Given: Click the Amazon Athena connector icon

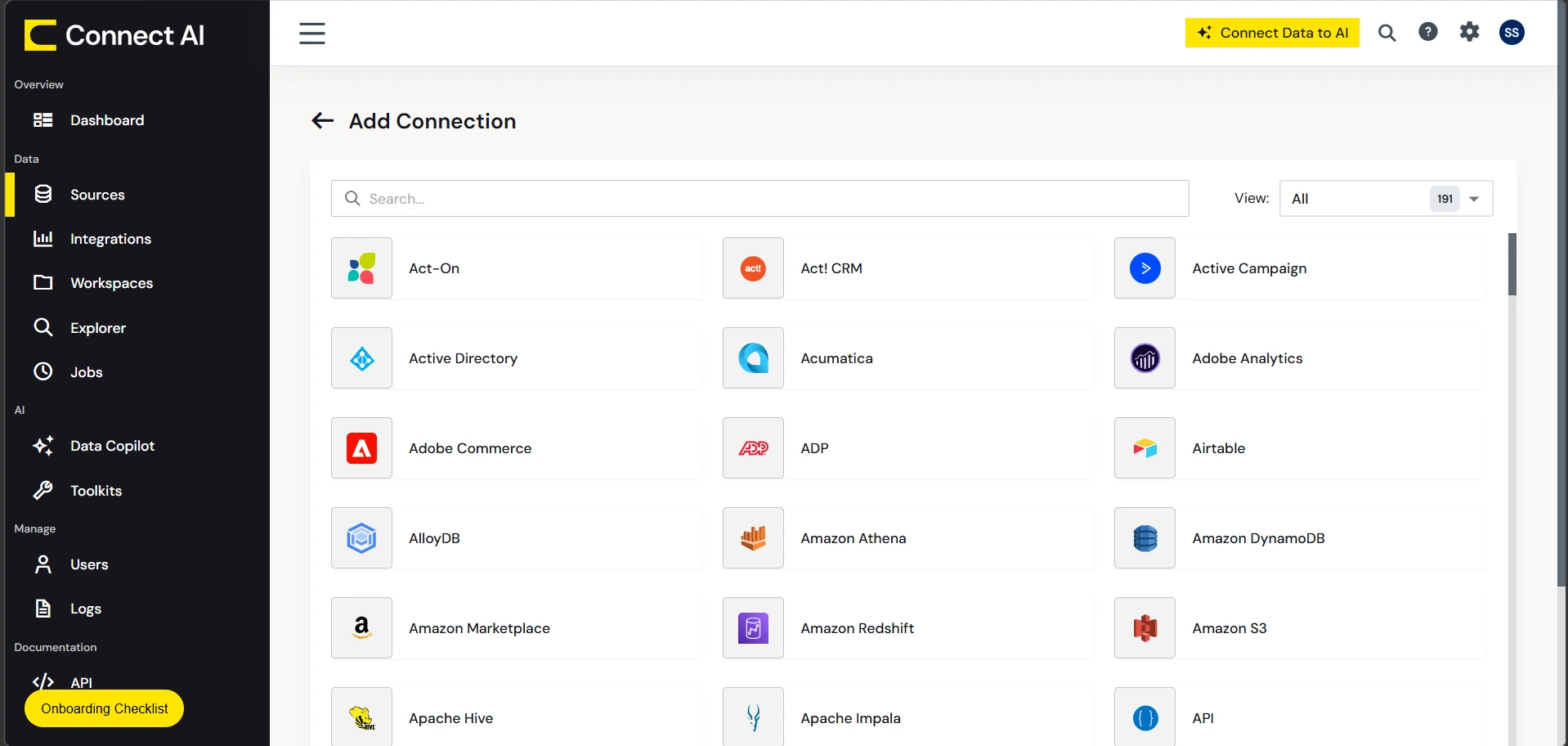Looking at the screenshot, I should (753, 538).
